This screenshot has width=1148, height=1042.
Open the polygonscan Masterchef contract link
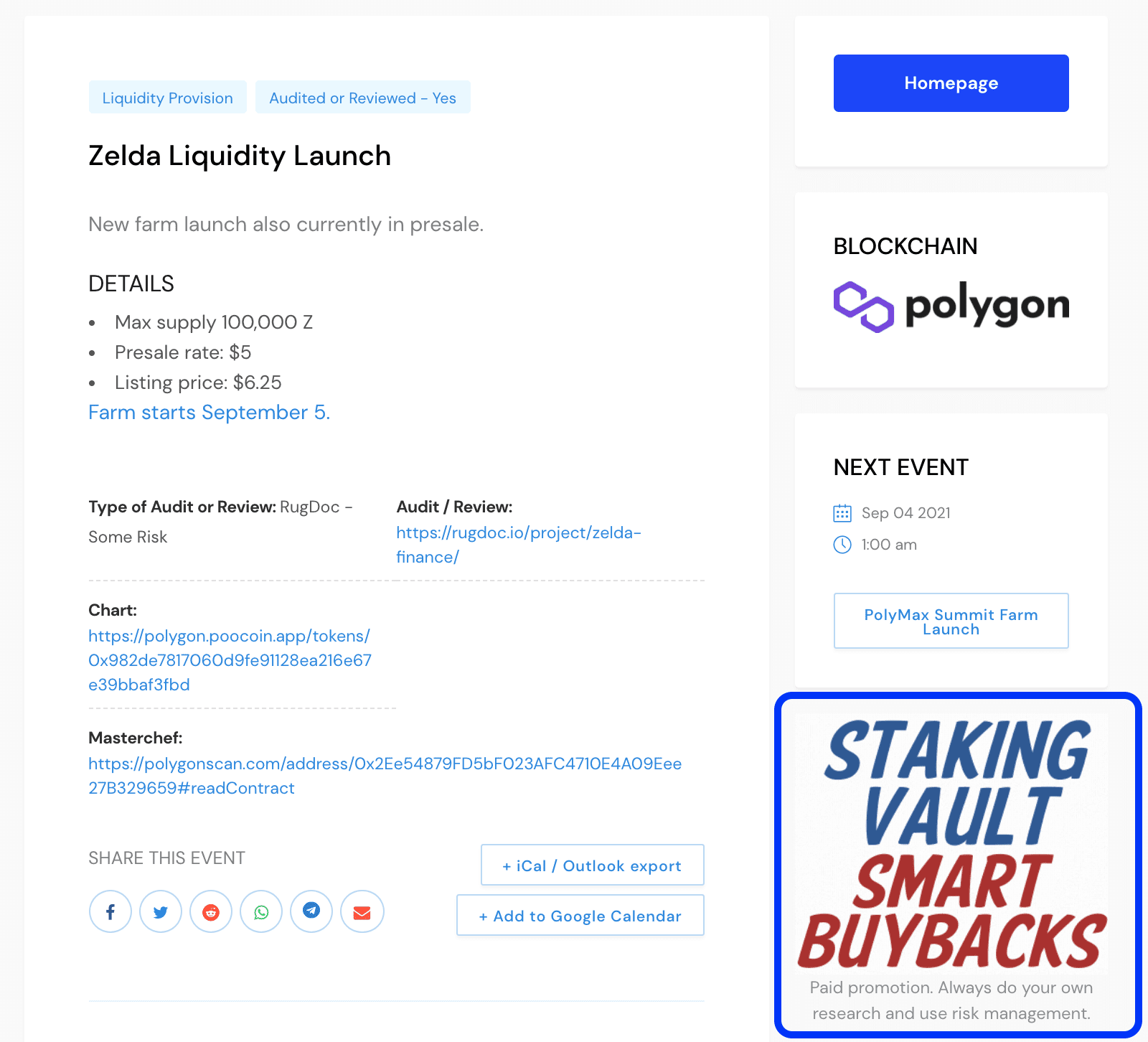pyautogui.click(x=385, y=776)
